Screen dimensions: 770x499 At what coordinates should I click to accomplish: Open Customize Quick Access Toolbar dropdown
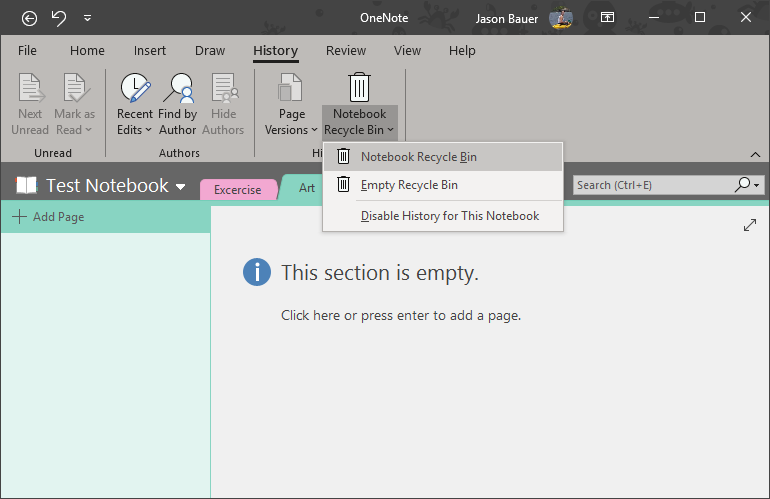coord(87,19)
